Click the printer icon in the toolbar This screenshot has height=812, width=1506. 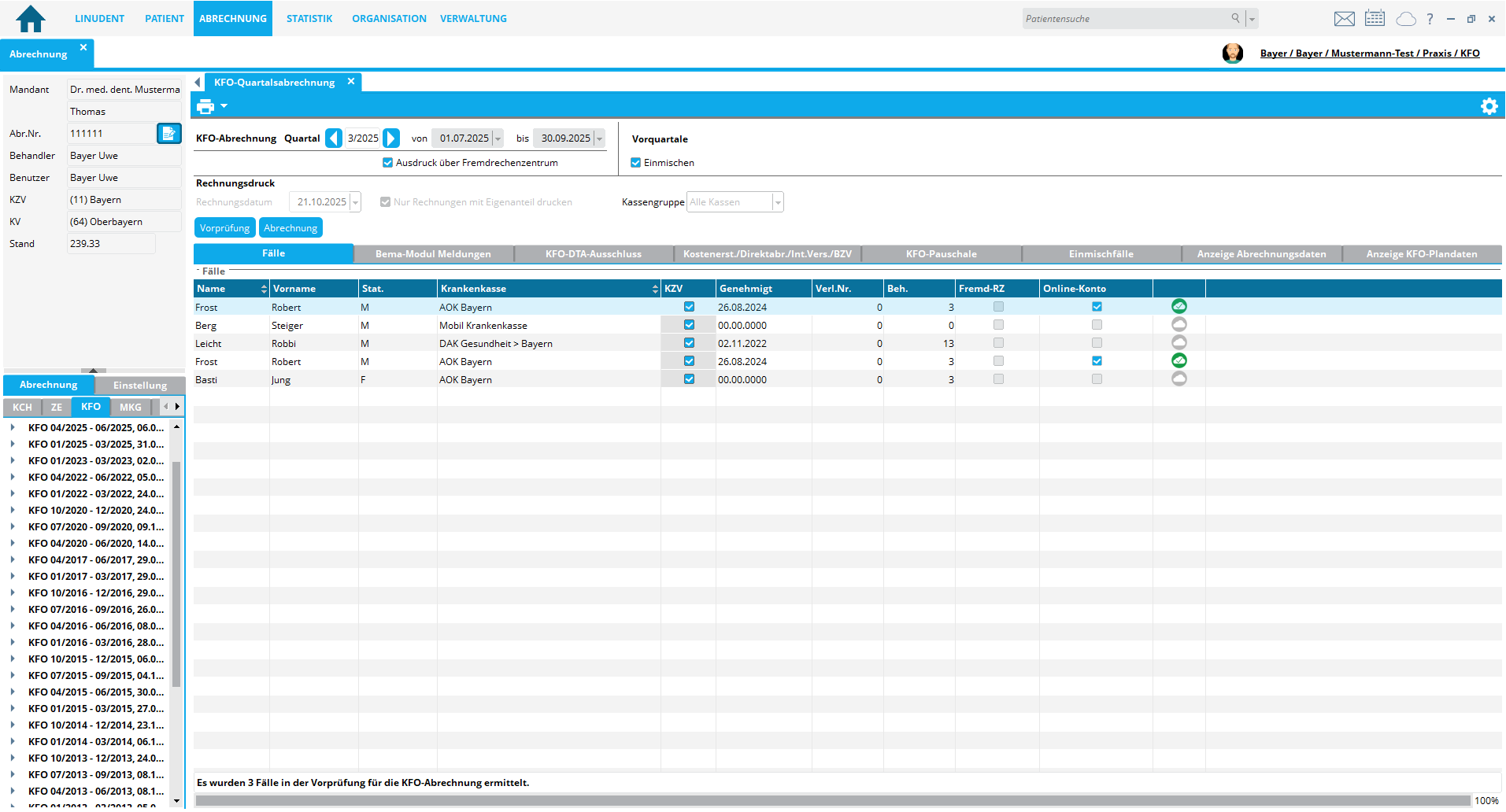pos(205,106)
